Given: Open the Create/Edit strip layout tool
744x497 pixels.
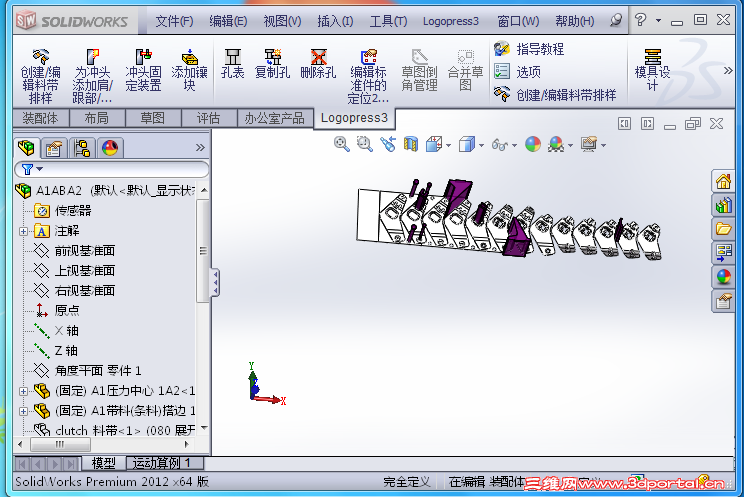Looking at the screenshot, I should [x=40, y=76].
